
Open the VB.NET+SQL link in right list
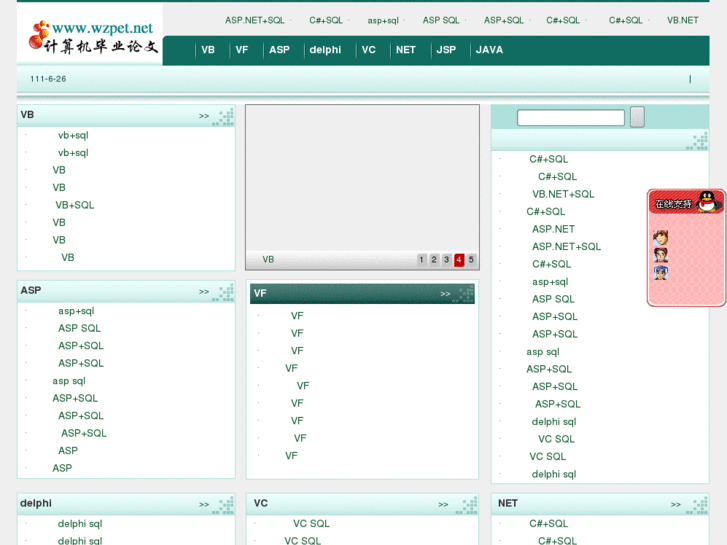click(x=563, y=194)
